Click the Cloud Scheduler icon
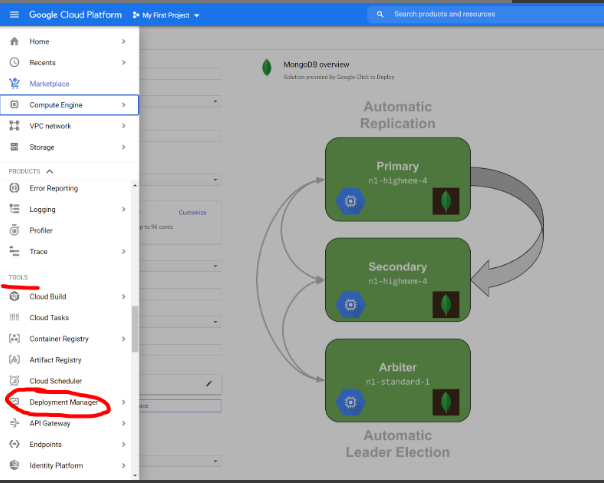604x483 pixels. pos(14,381)
